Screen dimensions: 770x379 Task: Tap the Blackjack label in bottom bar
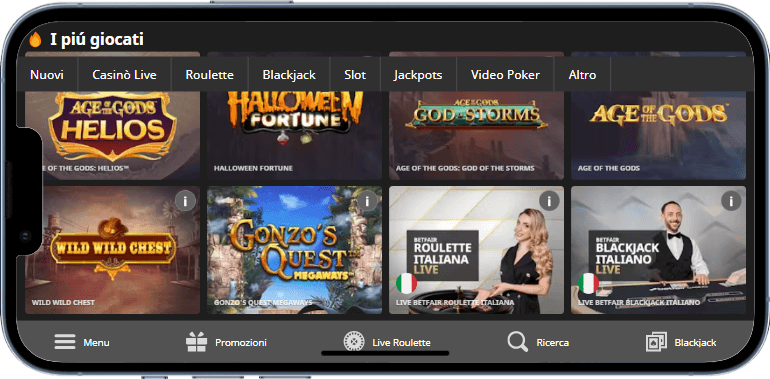[x=695, y=343]
